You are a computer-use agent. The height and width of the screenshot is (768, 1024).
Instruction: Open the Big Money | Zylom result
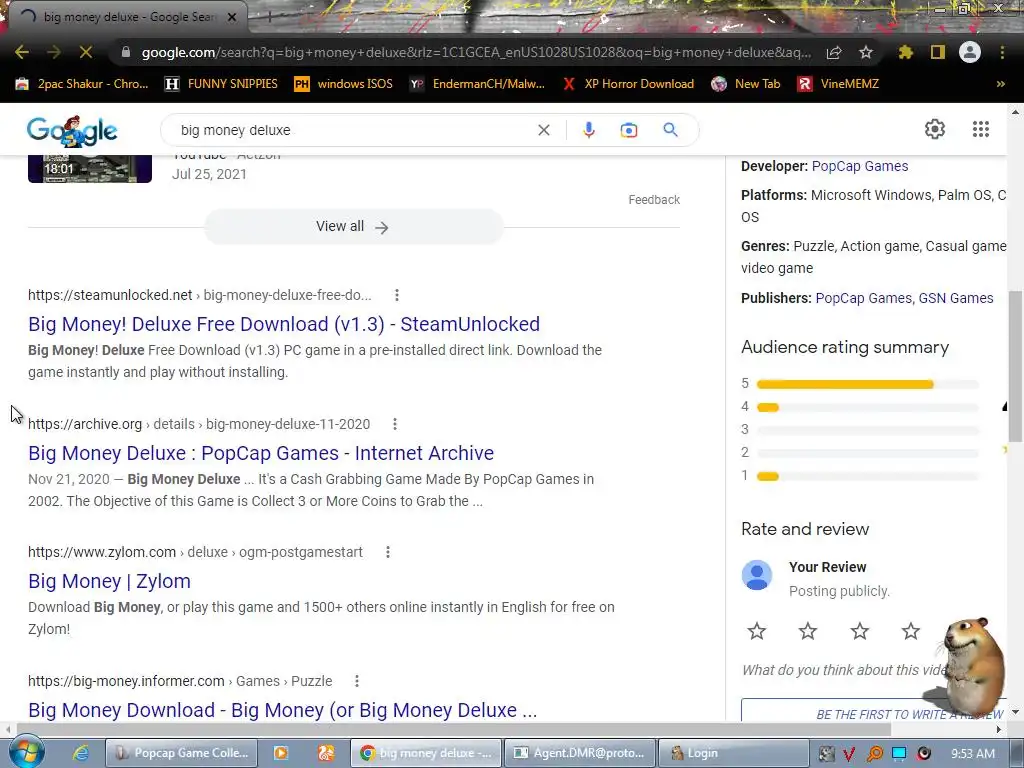(110, 581)
